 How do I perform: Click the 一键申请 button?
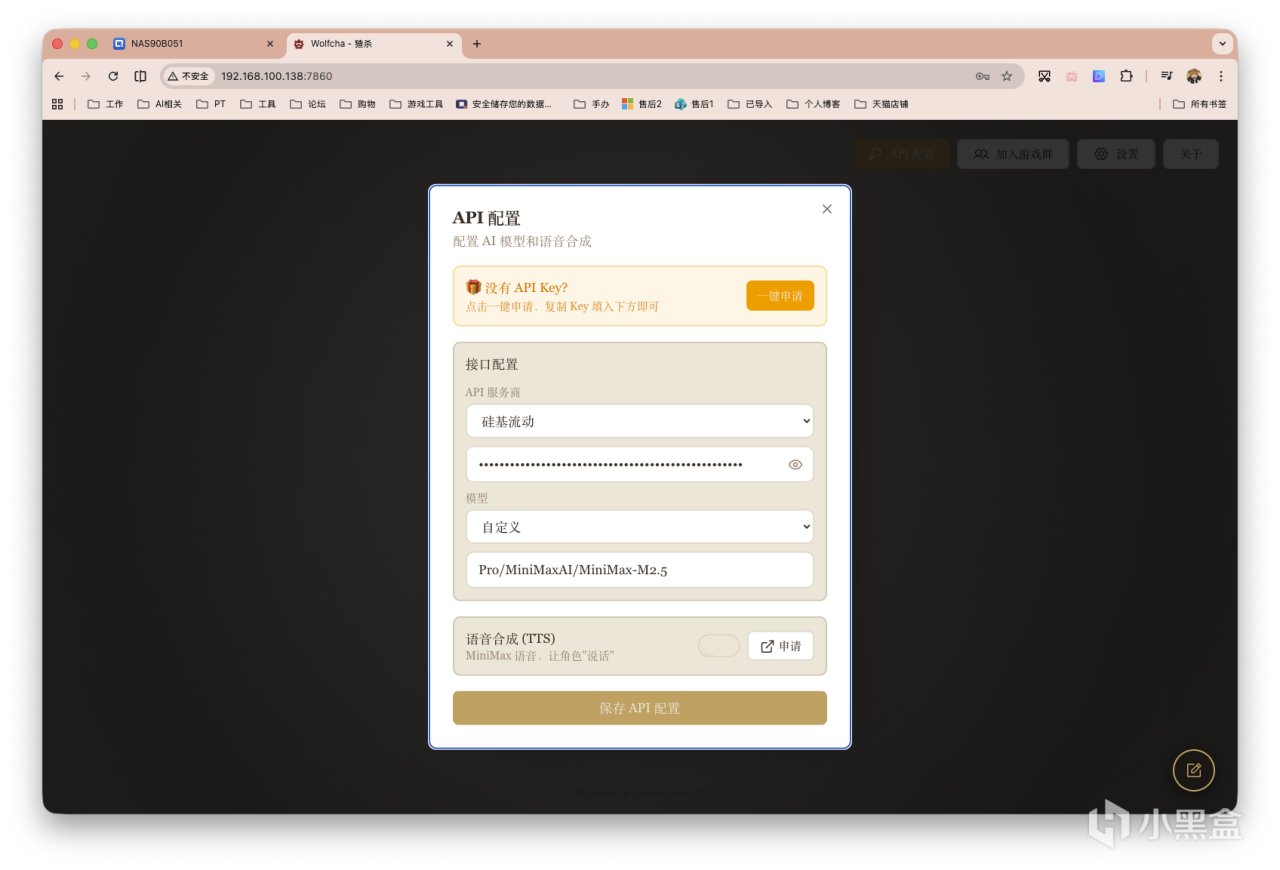pos(780,296)
